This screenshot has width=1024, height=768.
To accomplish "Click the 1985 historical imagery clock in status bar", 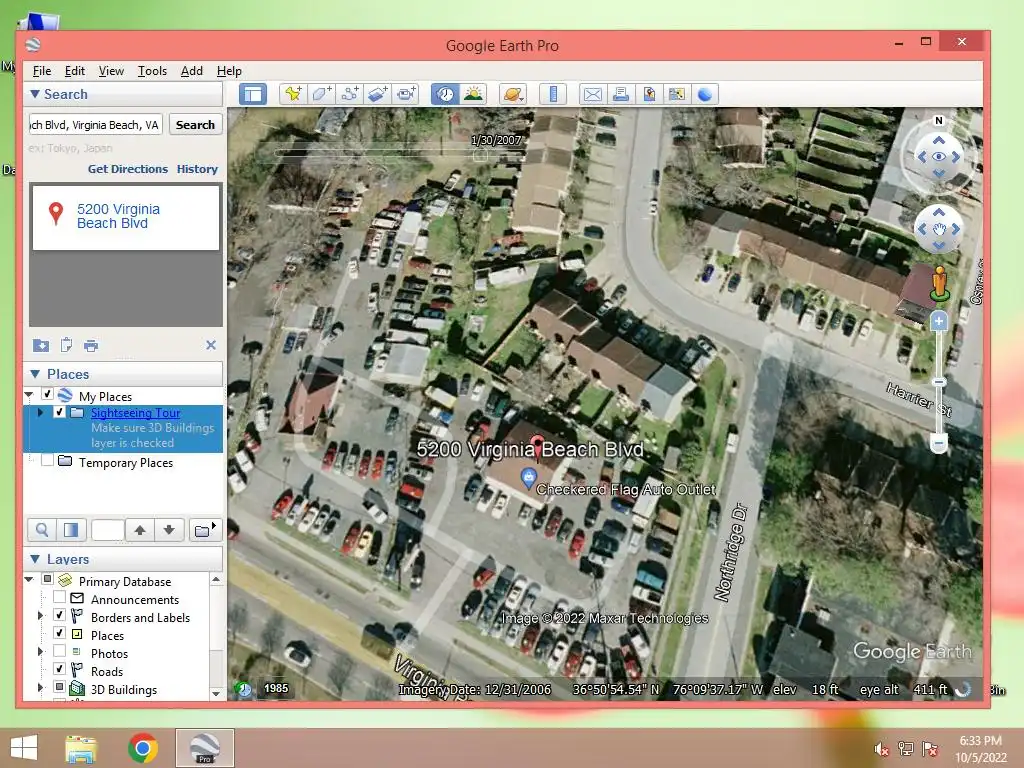I will [244, 688].
